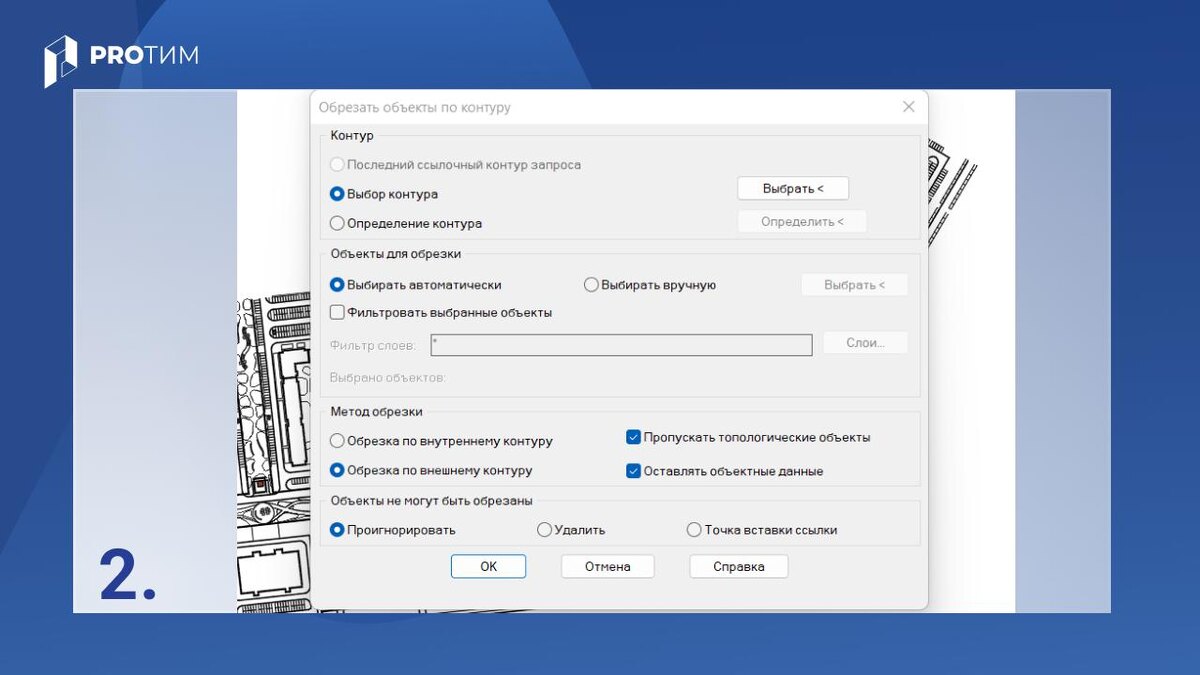
Task: Choose 'Определение контура' radio option
Action: 337,224
